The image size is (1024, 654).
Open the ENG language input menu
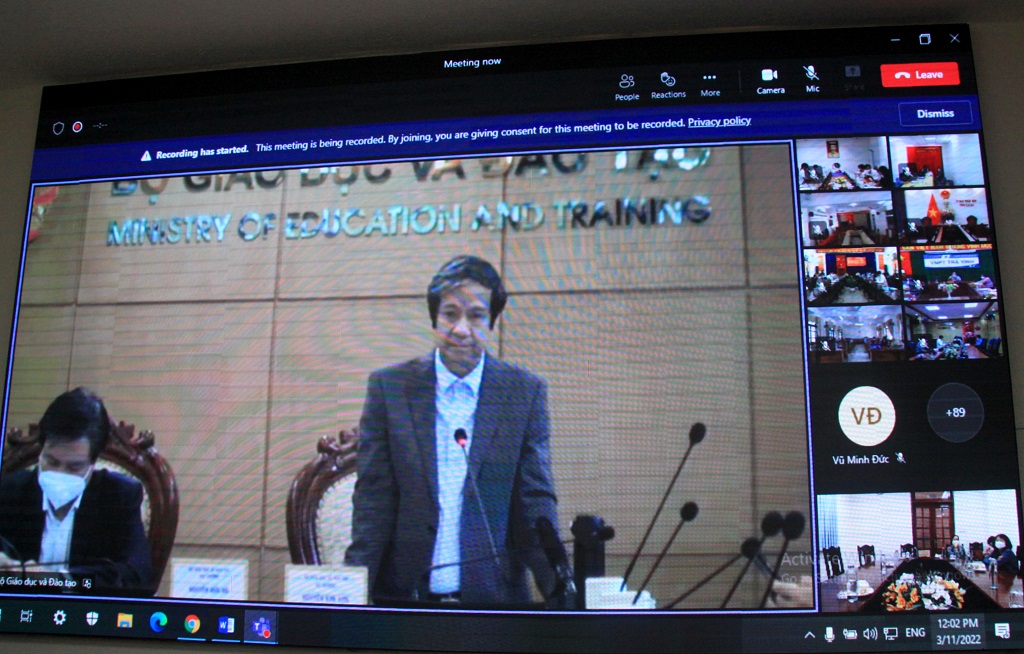914,633
